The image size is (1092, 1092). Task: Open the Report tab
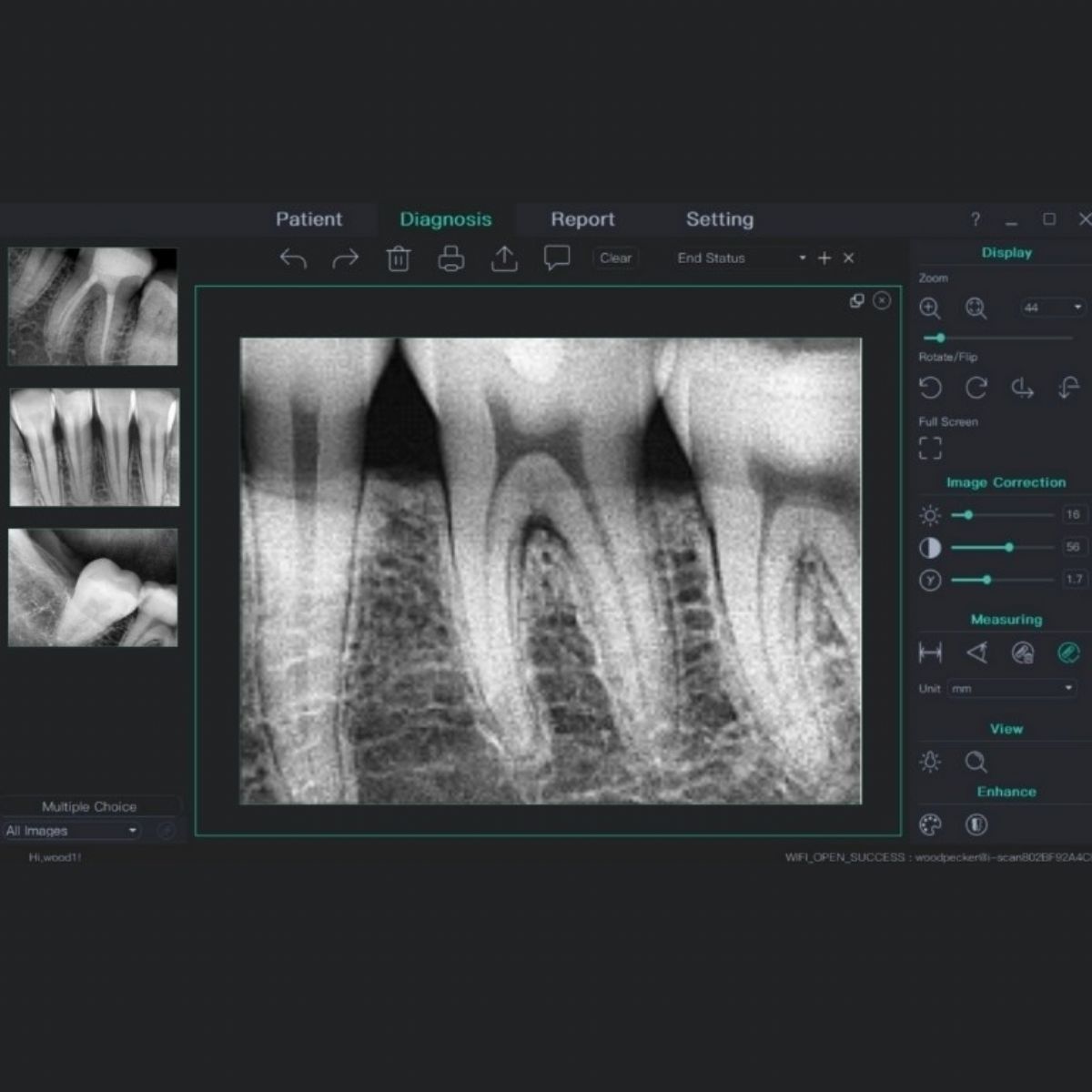582,219
